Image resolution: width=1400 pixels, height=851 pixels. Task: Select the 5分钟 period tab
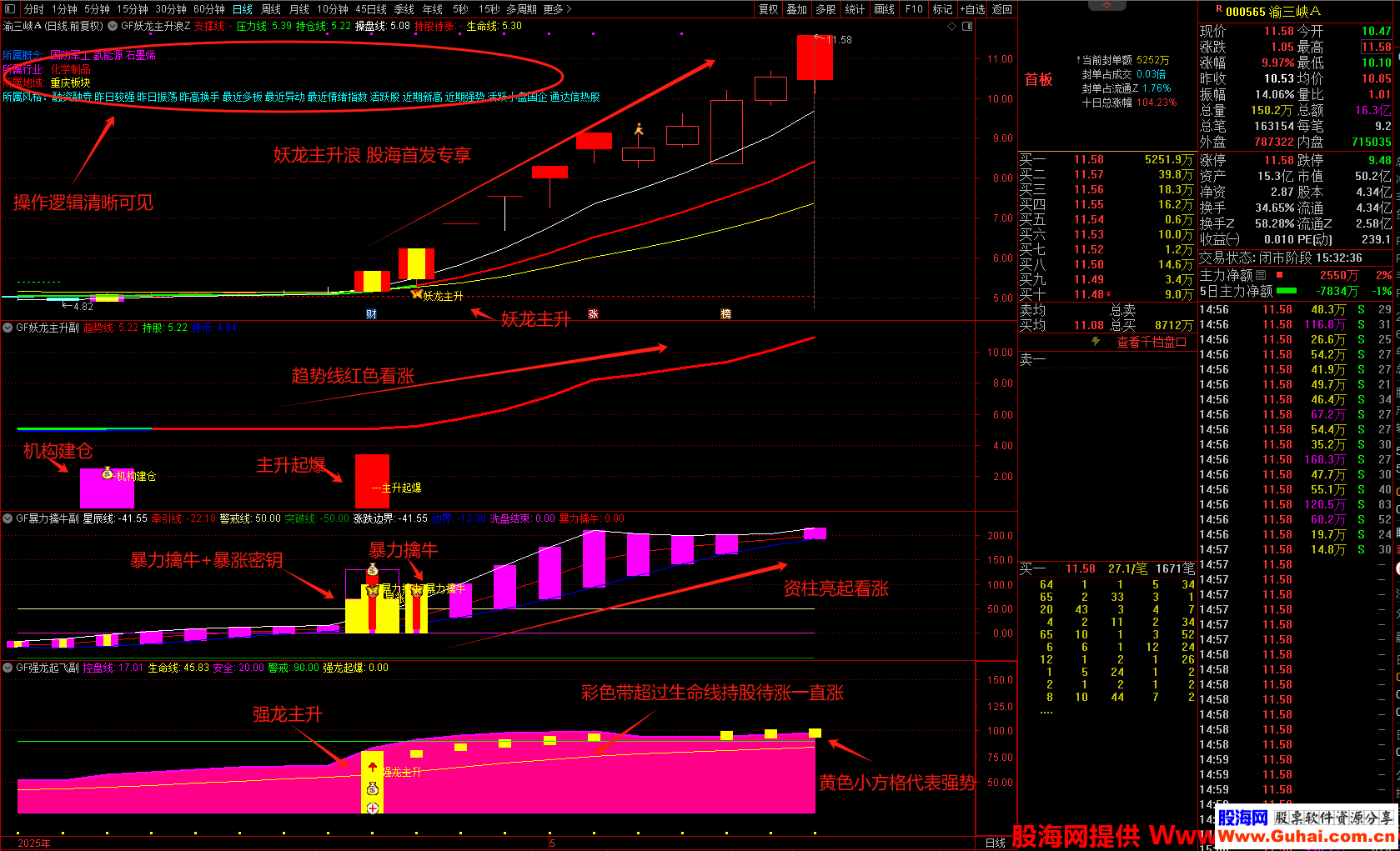97,9
